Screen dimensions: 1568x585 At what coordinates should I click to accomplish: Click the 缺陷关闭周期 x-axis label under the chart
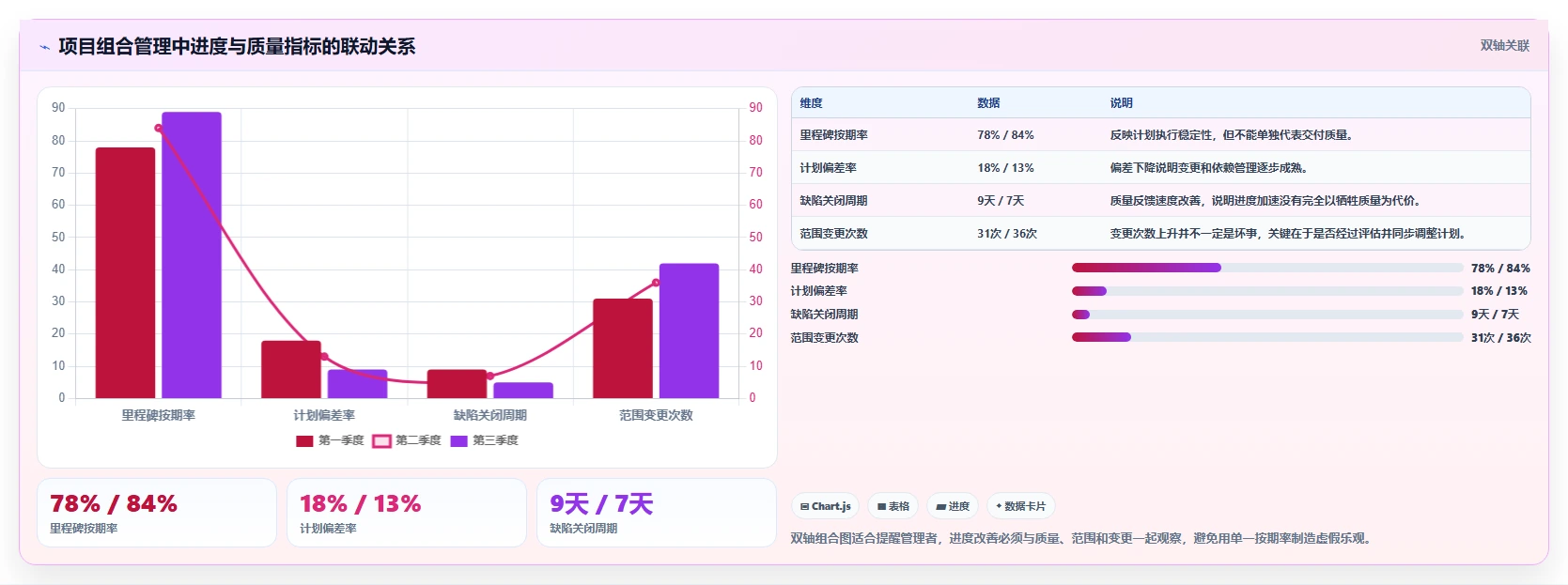pos(490,415)
